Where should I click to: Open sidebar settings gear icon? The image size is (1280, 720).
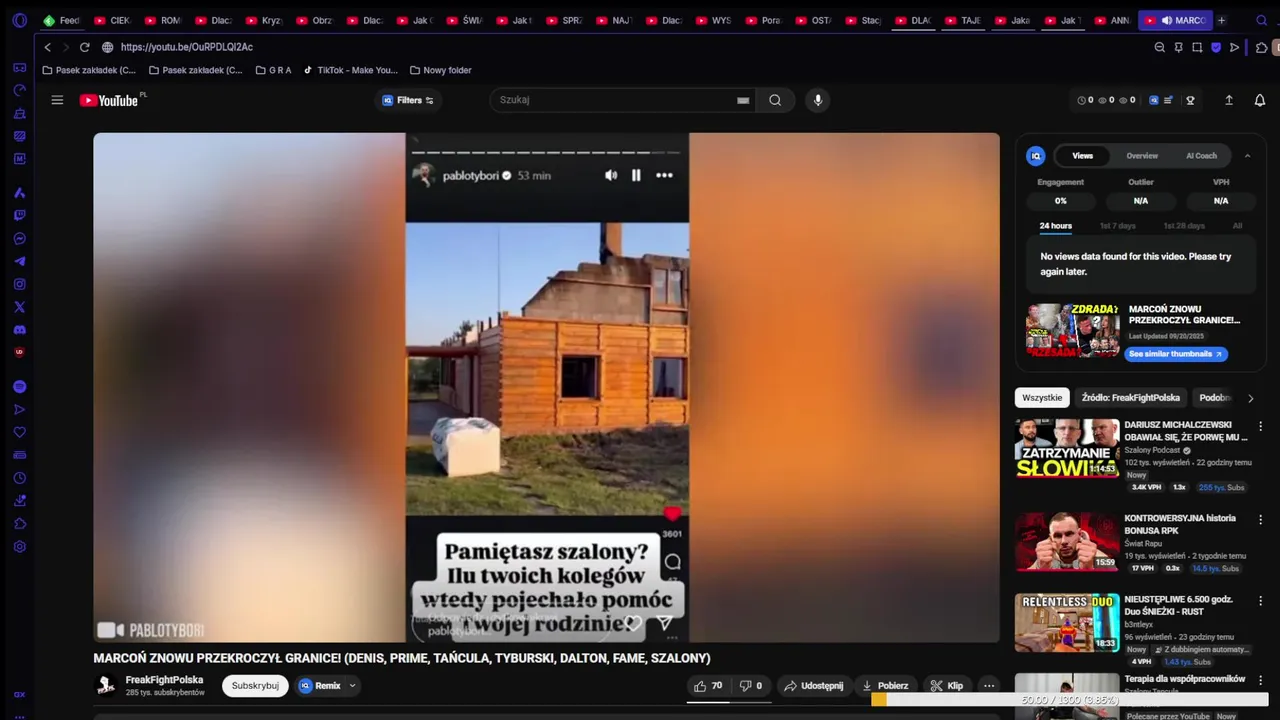coord(19,547)
